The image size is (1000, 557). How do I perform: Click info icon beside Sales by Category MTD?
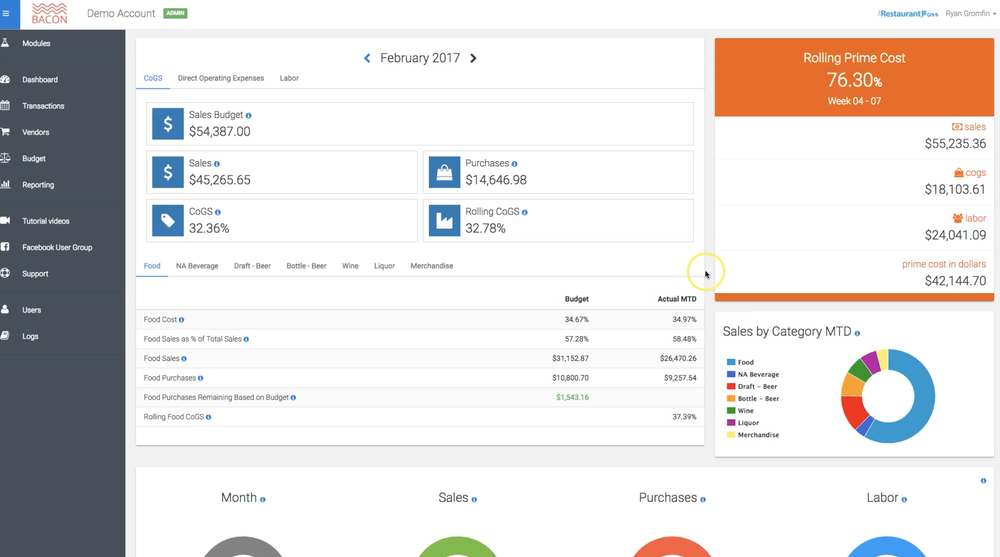tap(857, 333)
